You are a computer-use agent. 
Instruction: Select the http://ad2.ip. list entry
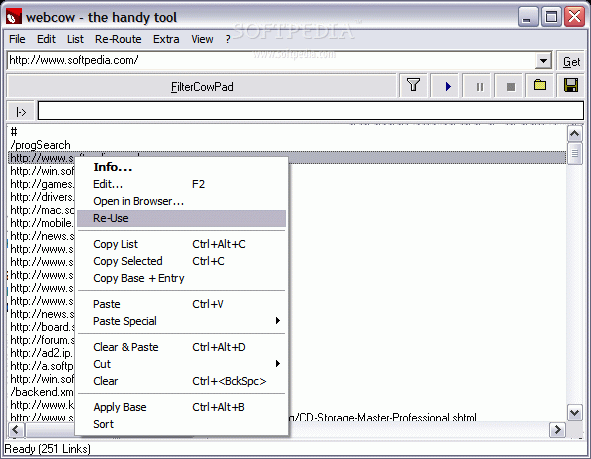point(42,353)
